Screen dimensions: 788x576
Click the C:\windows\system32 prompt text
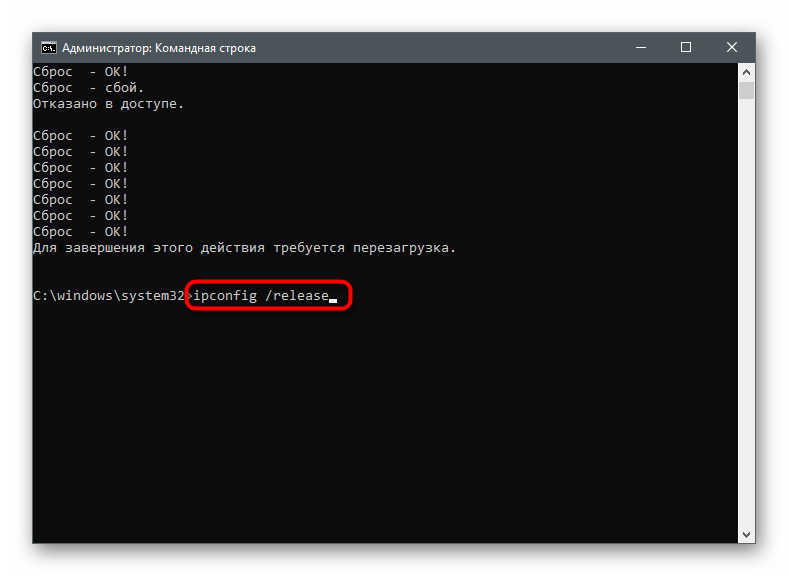click(109, 296)
